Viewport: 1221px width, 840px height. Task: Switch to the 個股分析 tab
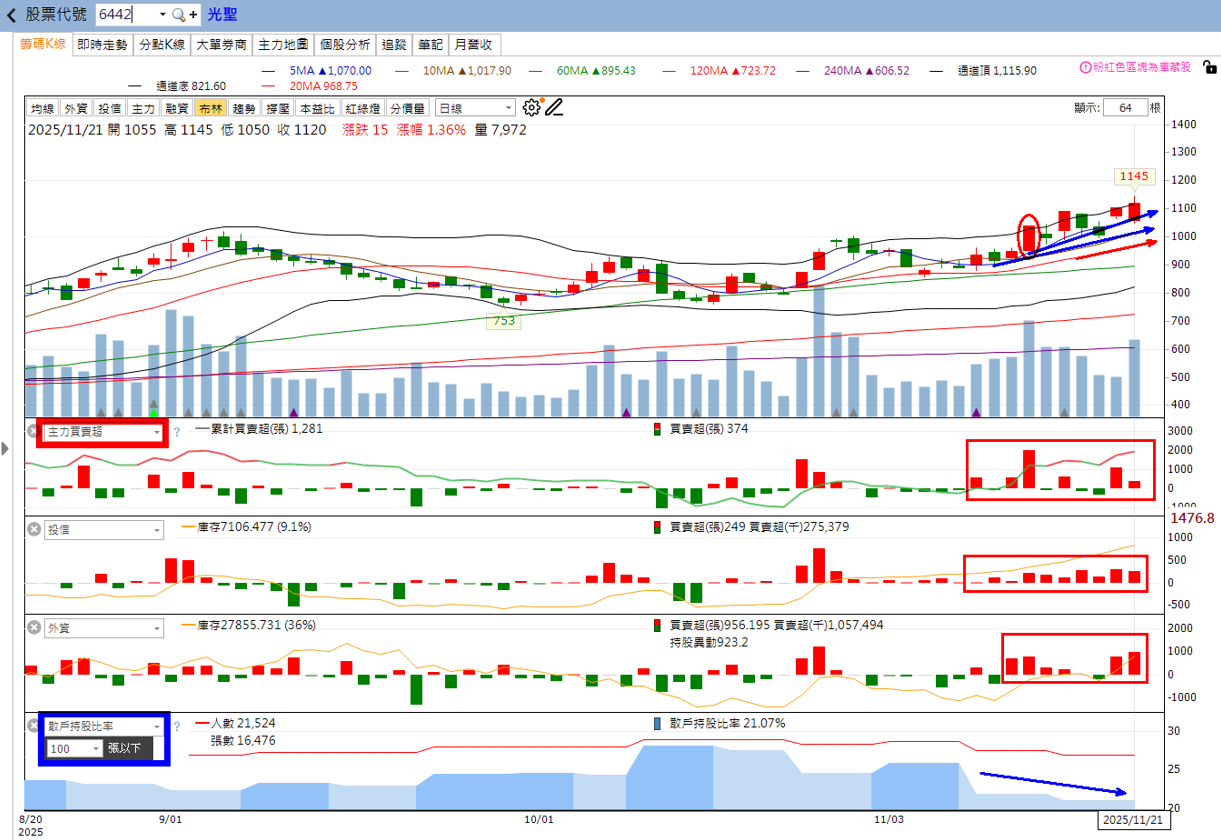[343, 45]
